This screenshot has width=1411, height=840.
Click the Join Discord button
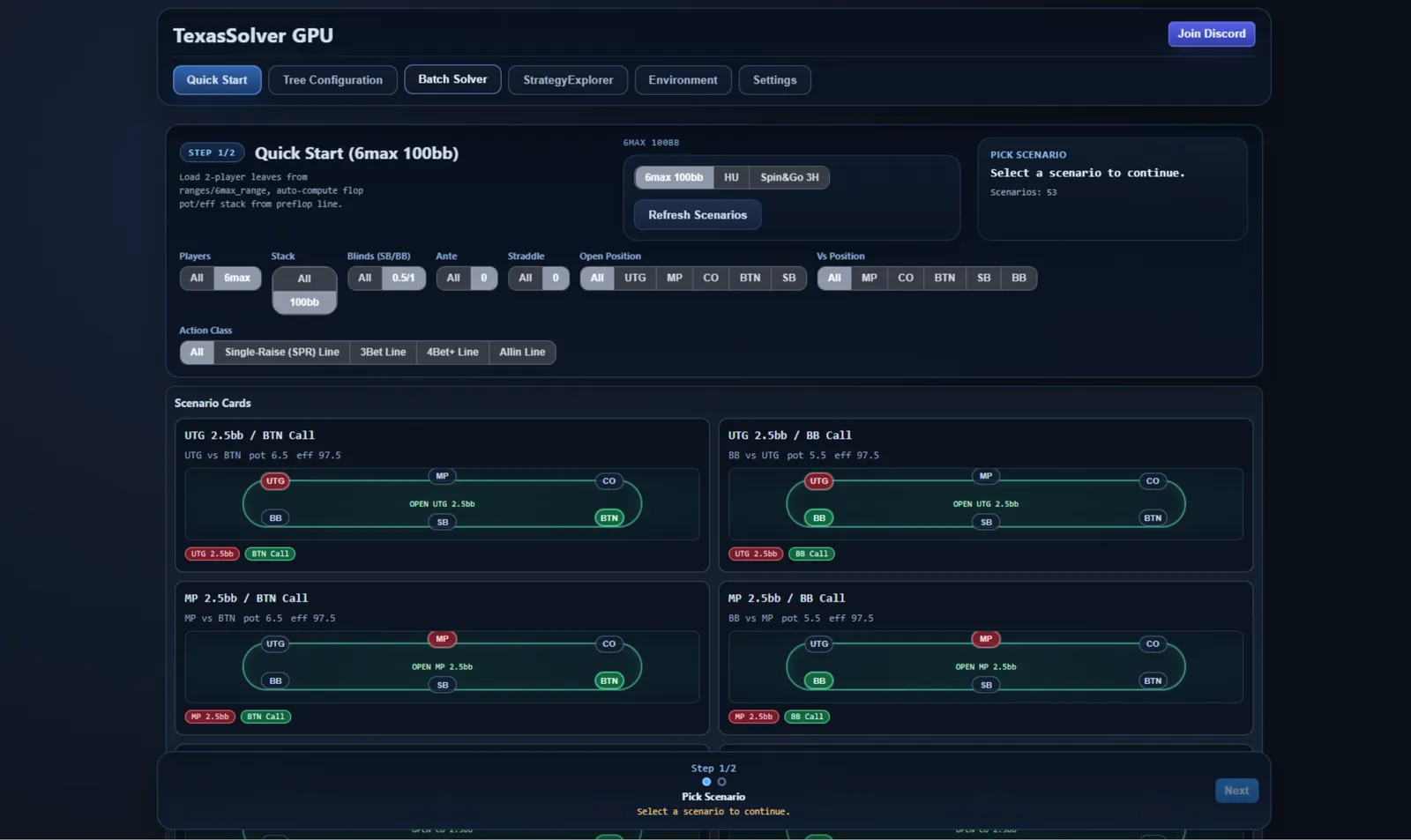[1211, 34]
